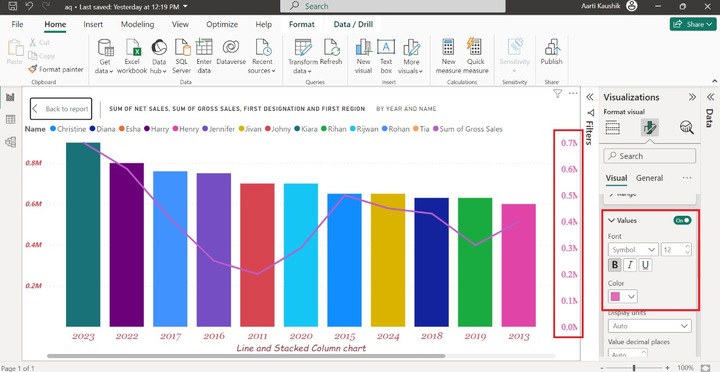Toggle Italic font style

[x=630, y=265]
